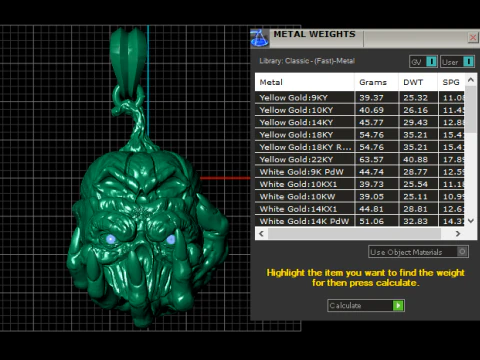The width and height of the screenshot is (480, 360).
Task: Click the 44.74 grams value
Action: (371, 172)
